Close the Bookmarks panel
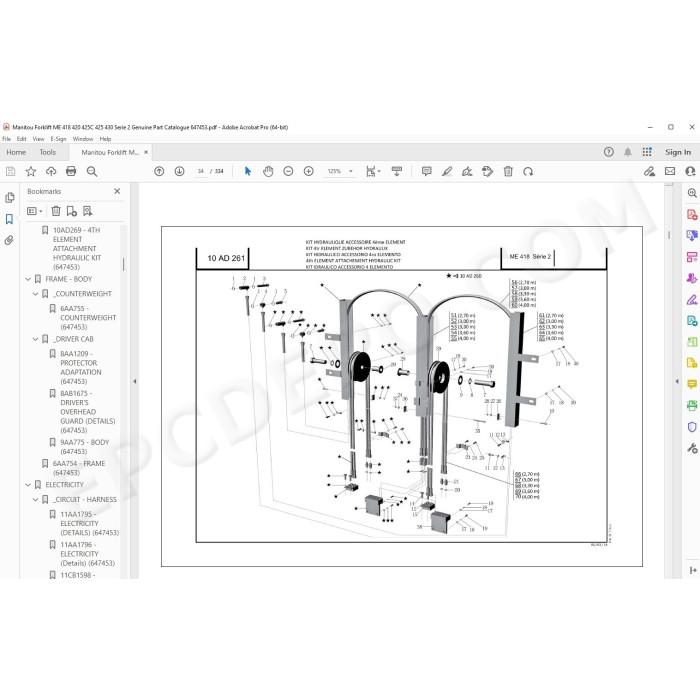This screenshot has height=700, width=700. 117,191
